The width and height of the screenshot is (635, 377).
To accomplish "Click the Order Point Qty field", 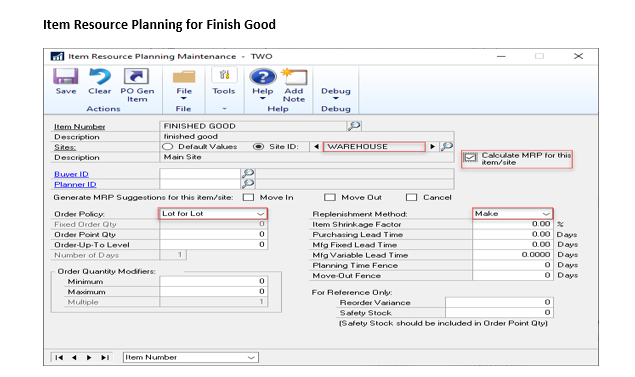I will 213,234.
